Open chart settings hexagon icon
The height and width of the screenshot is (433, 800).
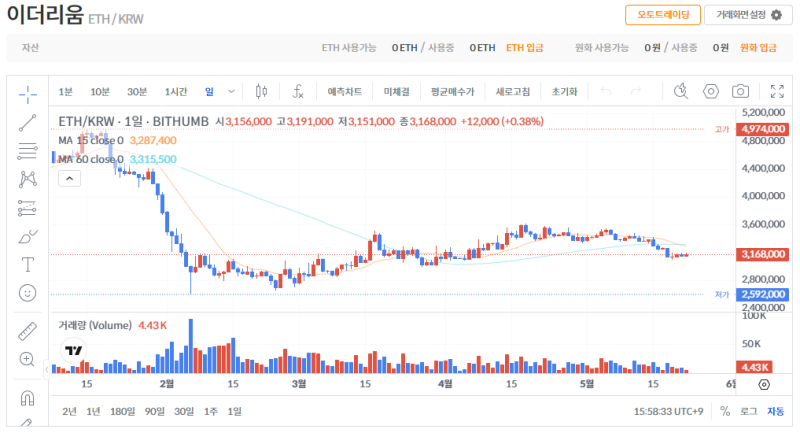tap(711, 91)
